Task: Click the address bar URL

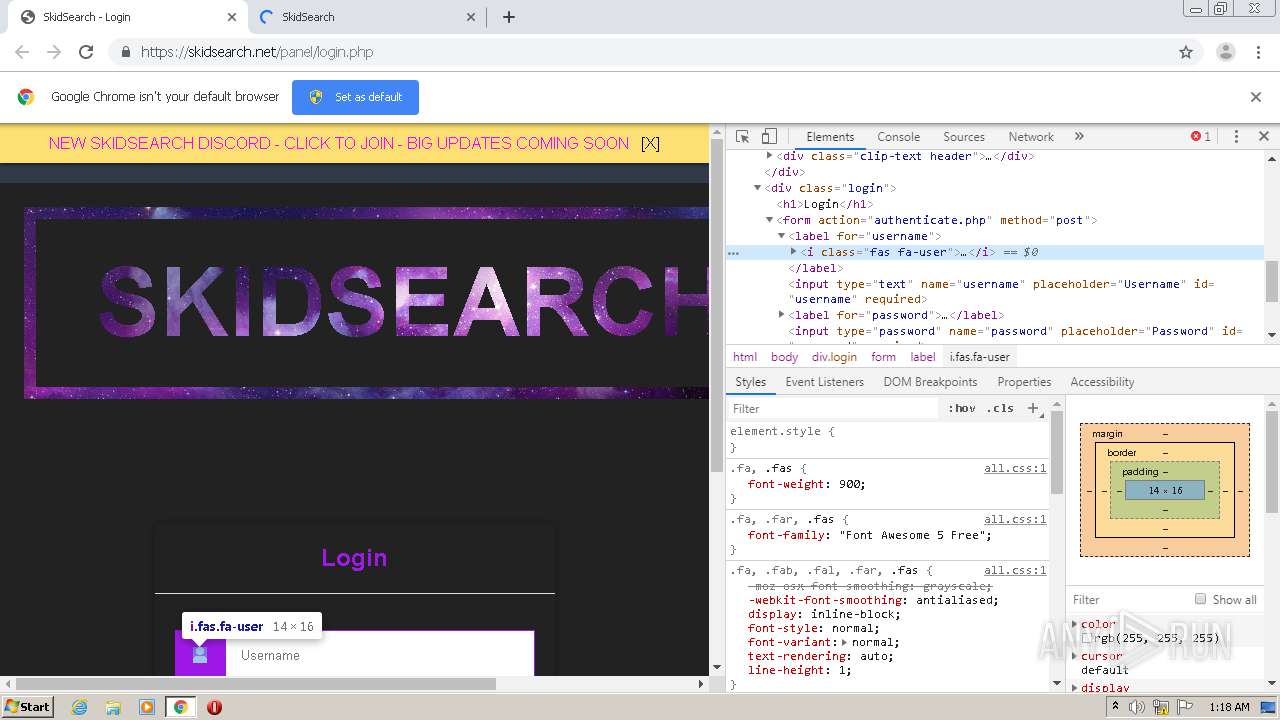Action: (x=257, y=52)
